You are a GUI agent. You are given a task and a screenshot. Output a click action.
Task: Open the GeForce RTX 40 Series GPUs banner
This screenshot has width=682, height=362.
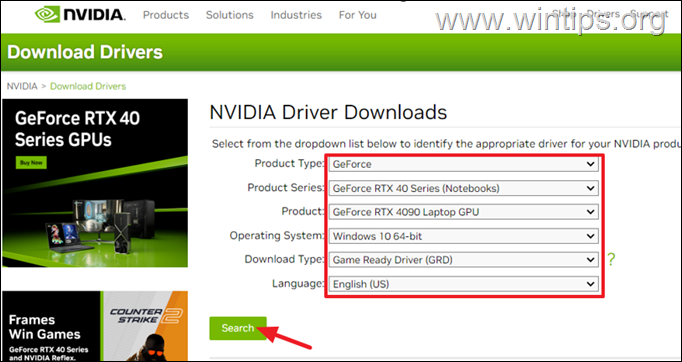click(x=95, y=183)
